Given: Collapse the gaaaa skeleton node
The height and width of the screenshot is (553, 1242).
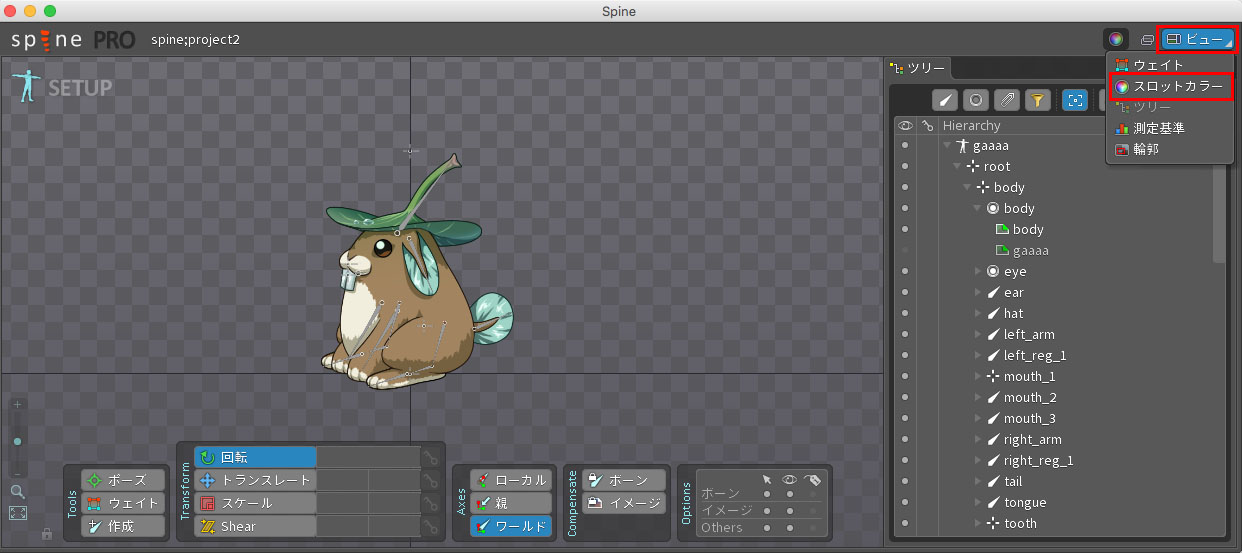Looking at the screenshot, I should pyautogui.click(x=947, y=146).
